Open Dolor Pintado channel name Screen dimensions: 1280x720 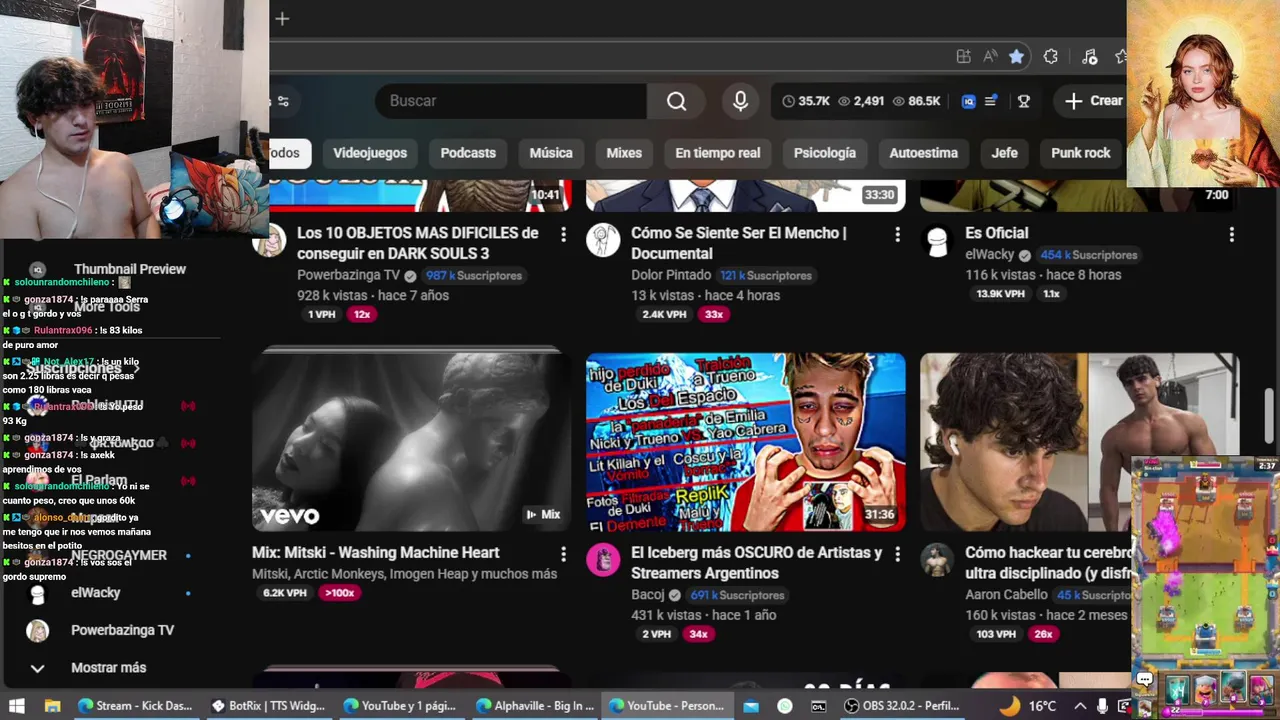672,275
